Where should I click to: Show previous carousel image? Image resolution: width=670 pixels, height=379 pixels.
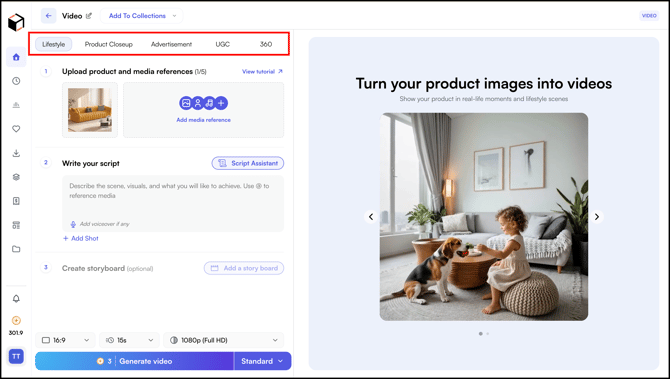click(371, 217)
